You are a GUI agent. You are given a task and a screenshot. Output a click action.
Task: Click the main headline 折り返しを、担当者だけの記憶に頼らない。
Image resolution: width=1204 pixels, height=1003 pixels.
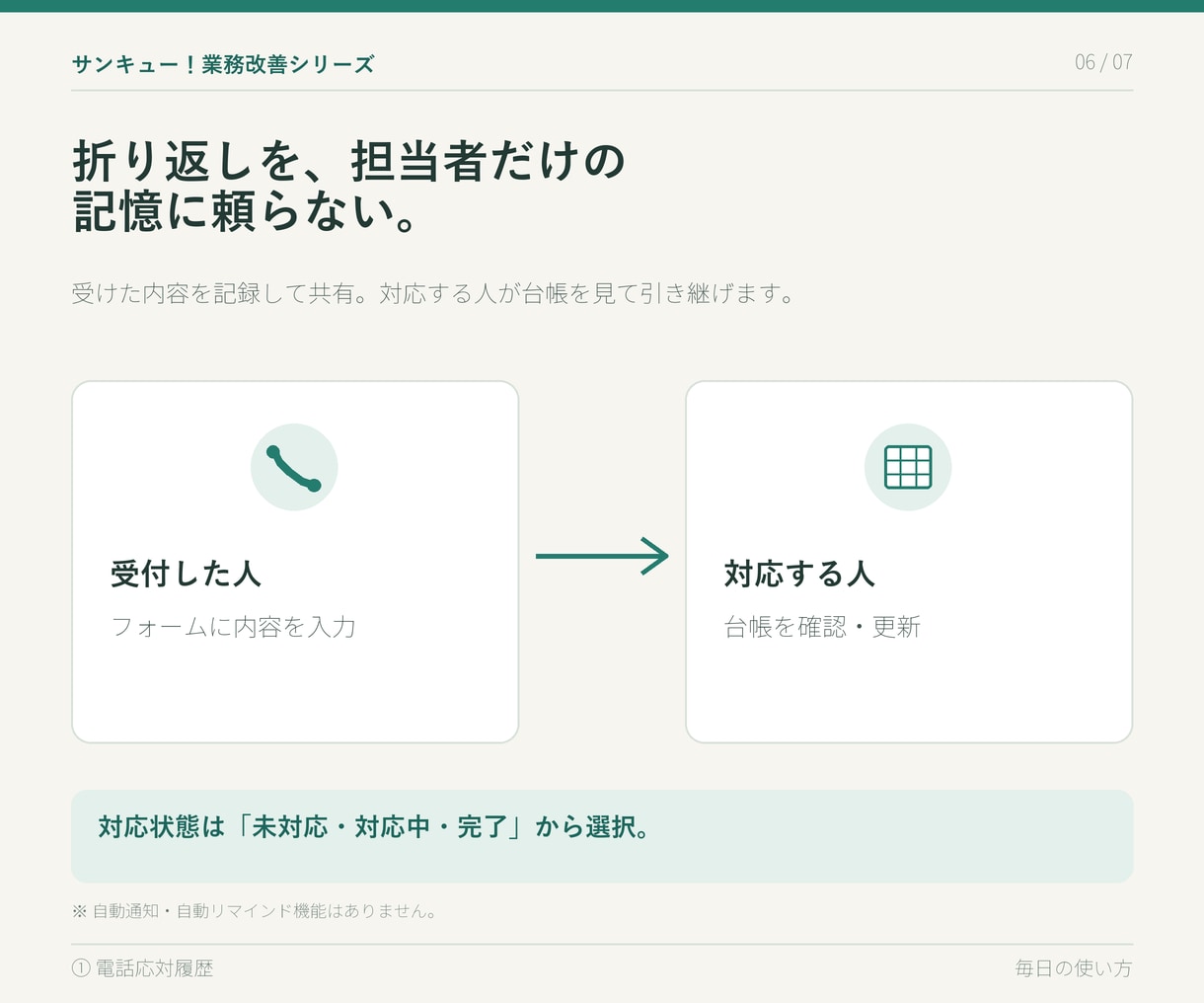(x=349, y=187)
